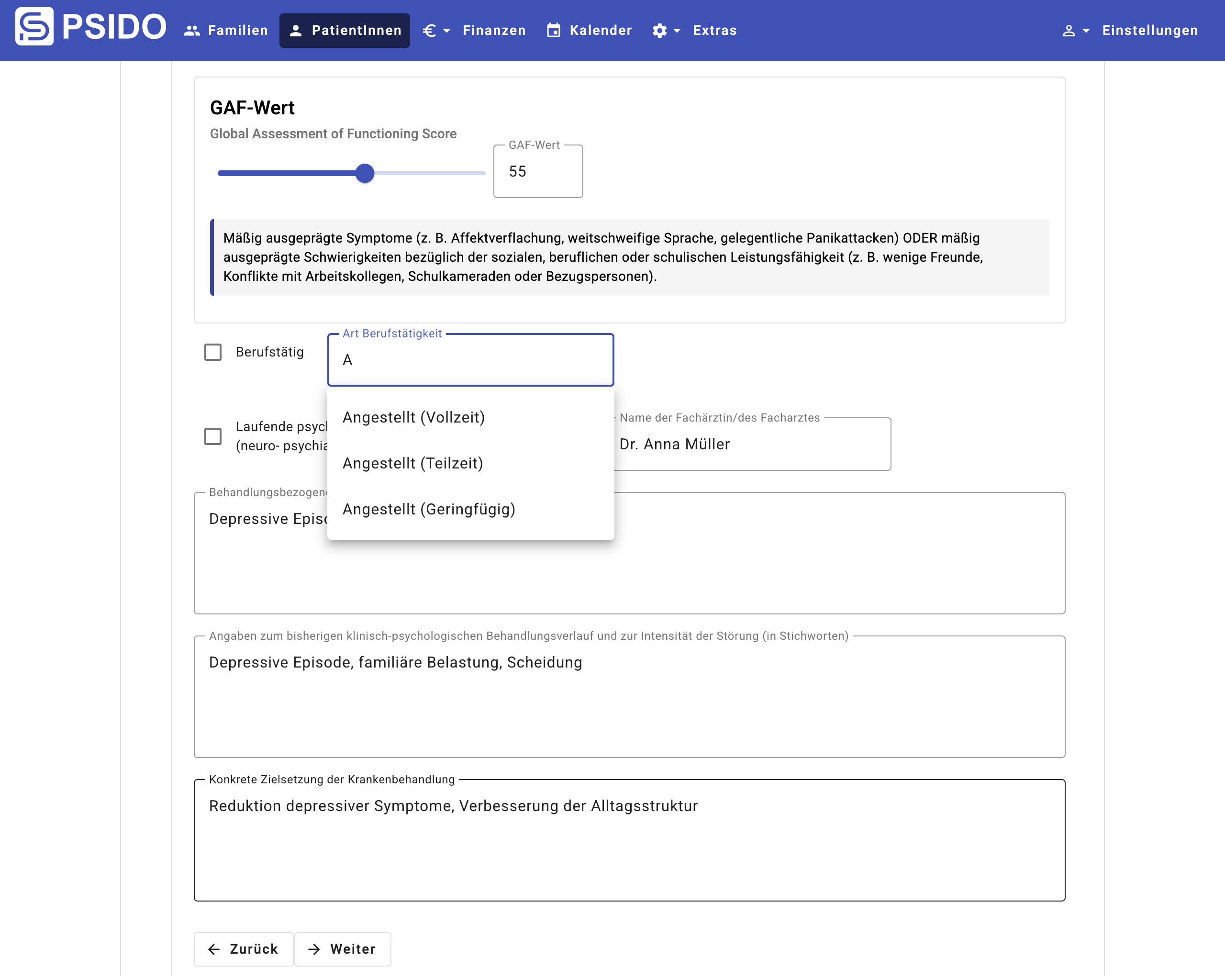The image size is (1225, 980).
Task: Click the PSIDO logo icon
Action: pos(34,27)
